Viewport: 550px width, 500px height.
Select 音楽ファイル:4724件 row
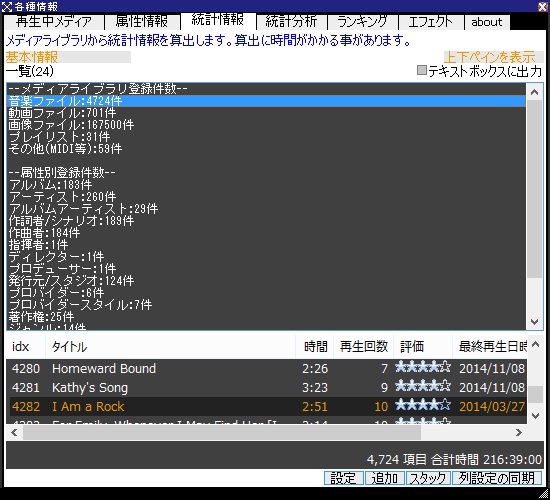pos(266,101)
